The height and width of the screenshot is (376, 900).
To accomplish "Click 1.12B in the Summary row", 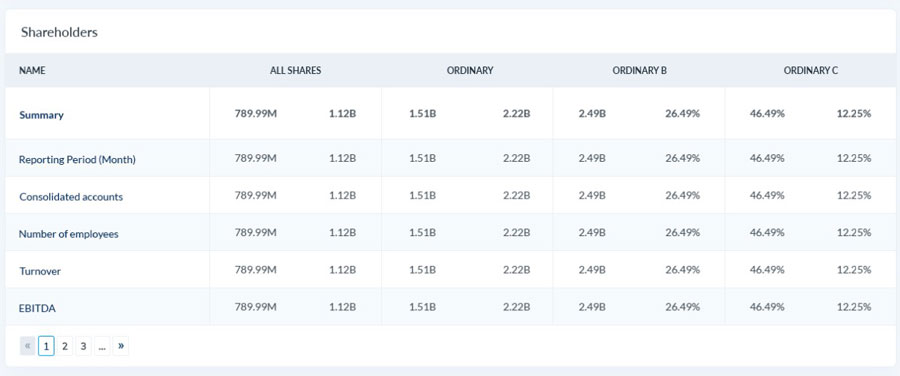I will point(343,114).
